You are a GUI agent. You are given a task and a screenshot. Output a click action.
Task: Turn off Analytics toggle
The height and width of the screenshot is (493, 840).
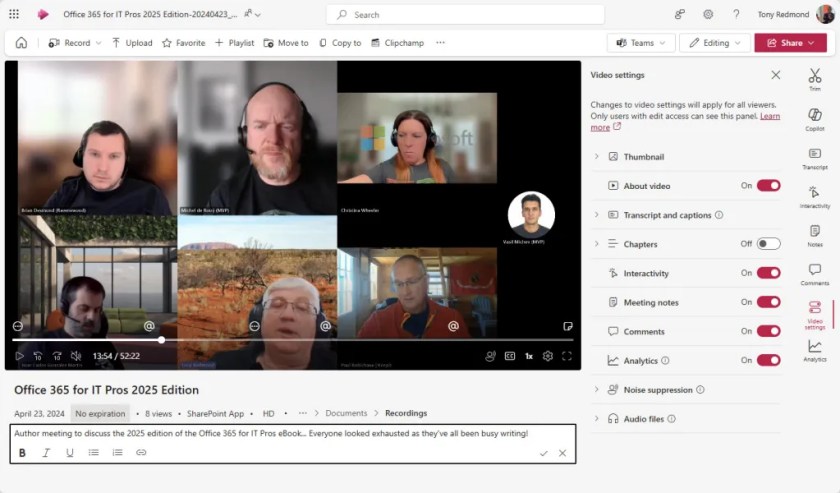point(768,360)
